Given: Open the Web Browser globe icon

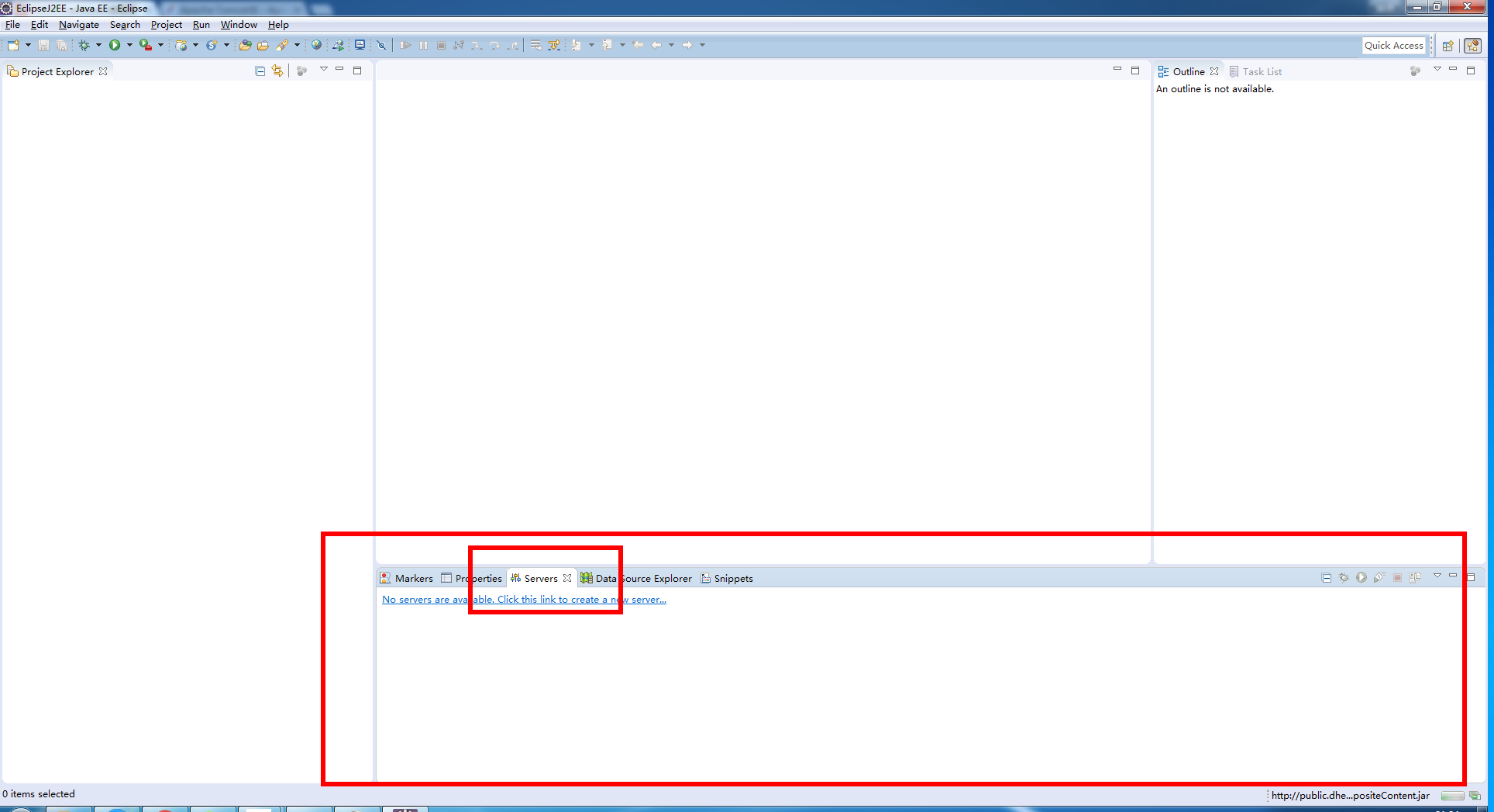Looking at the screenshot, I should 316,45.
